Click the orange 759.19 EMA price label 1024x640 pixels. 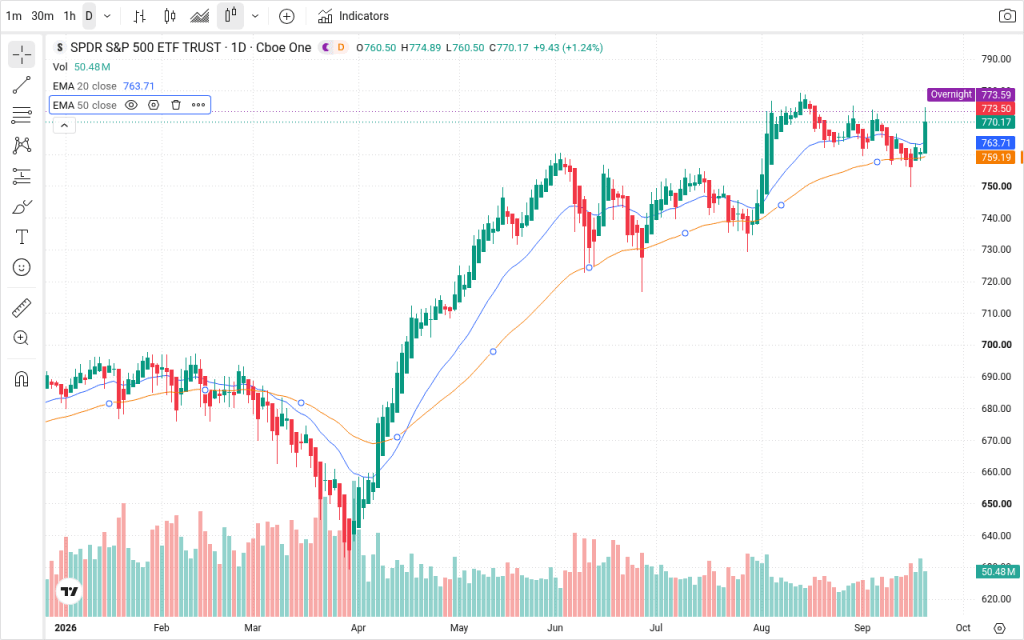point(996,157)
